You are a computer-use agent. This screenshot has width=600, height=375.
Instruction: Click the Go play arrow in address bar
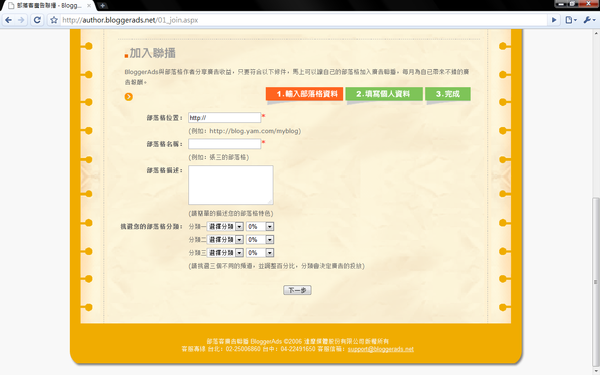pyautogui.click(x=554, y=20)
